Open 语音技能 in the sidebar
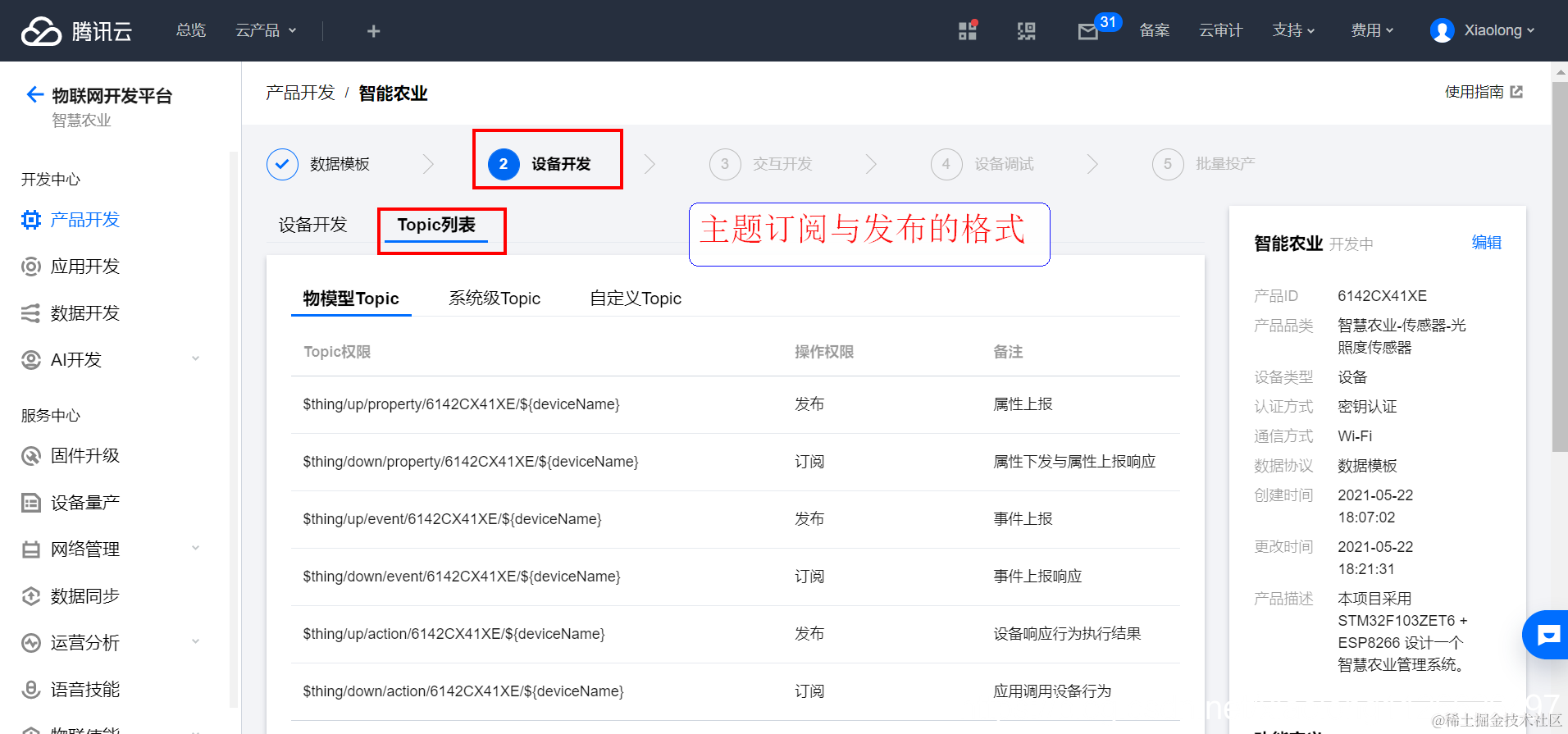Screen dimensions: 1568x734 pos(85,690)
